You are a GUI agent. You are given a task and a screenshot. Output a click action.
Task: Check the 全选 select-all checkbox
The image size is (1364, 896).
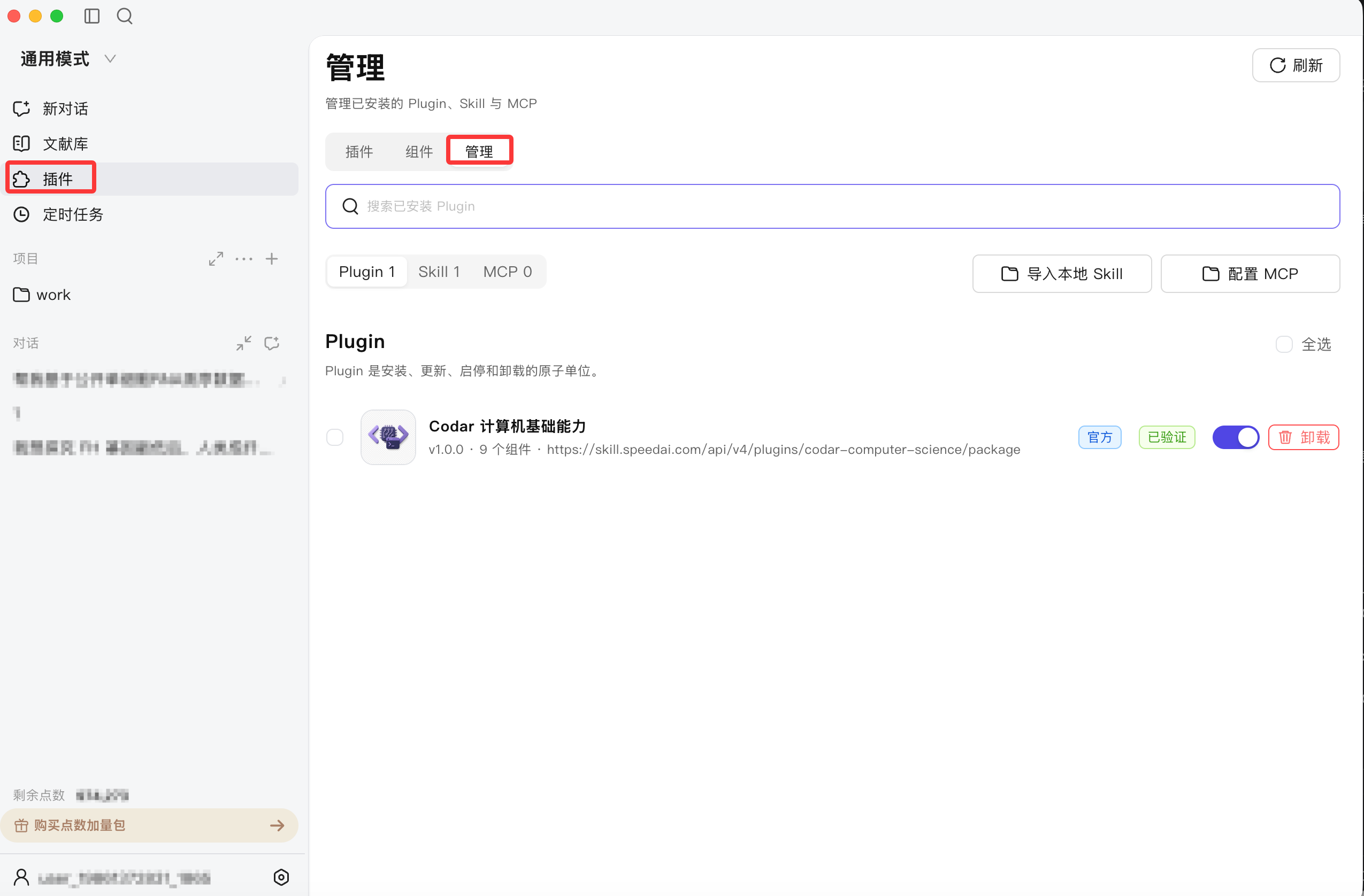coord(1284,344)
